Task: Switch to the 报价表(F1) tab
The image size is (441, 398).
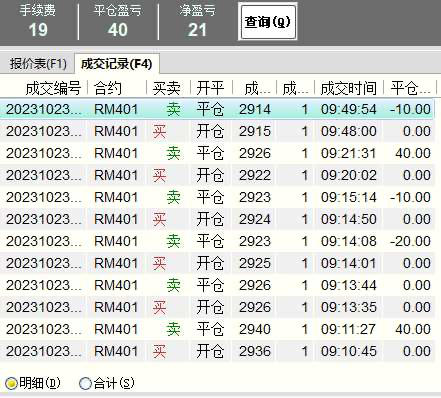Action: tap(38, 63)
